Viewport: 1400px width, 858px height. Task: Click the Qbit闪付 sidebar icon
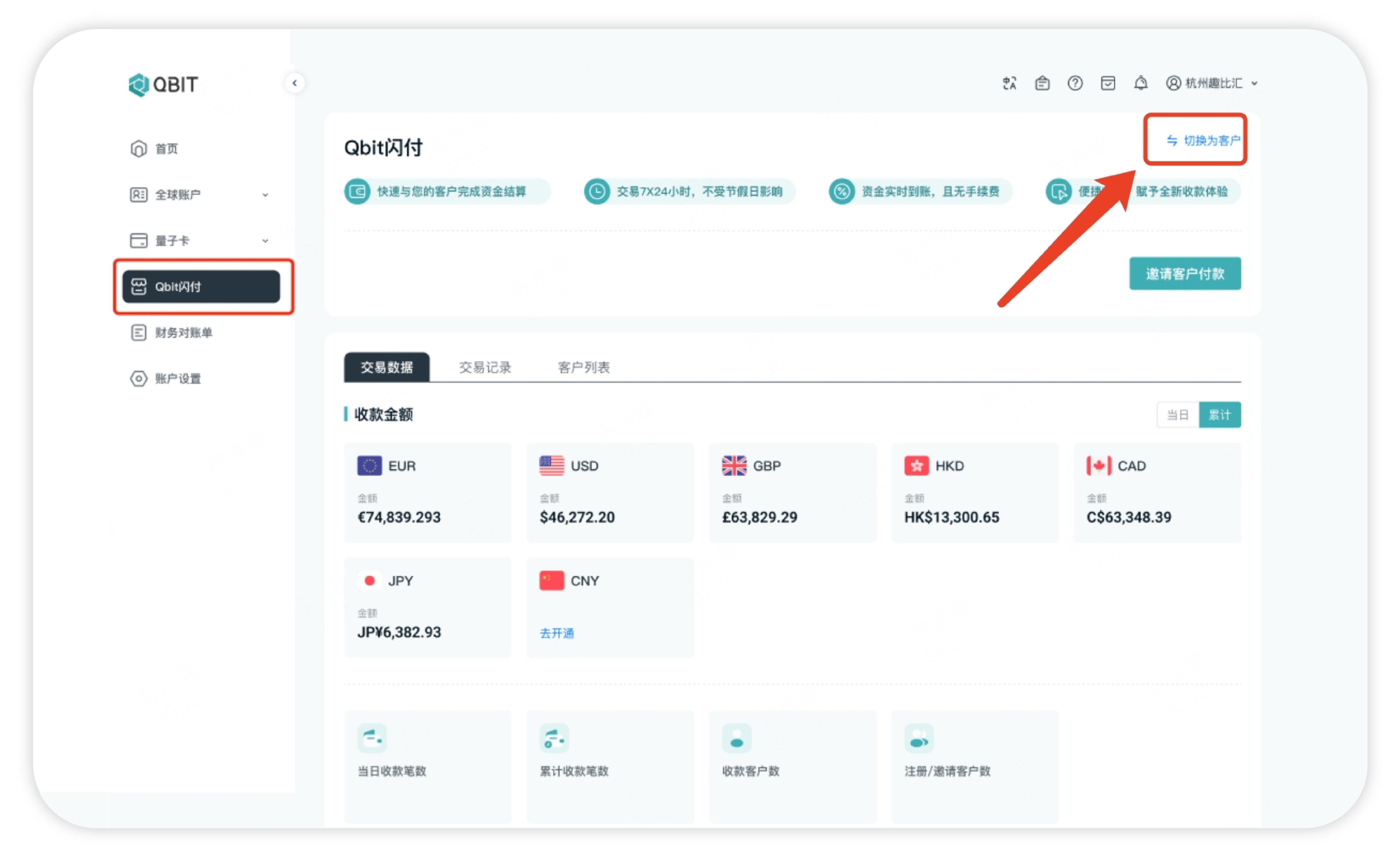[139, 287]
